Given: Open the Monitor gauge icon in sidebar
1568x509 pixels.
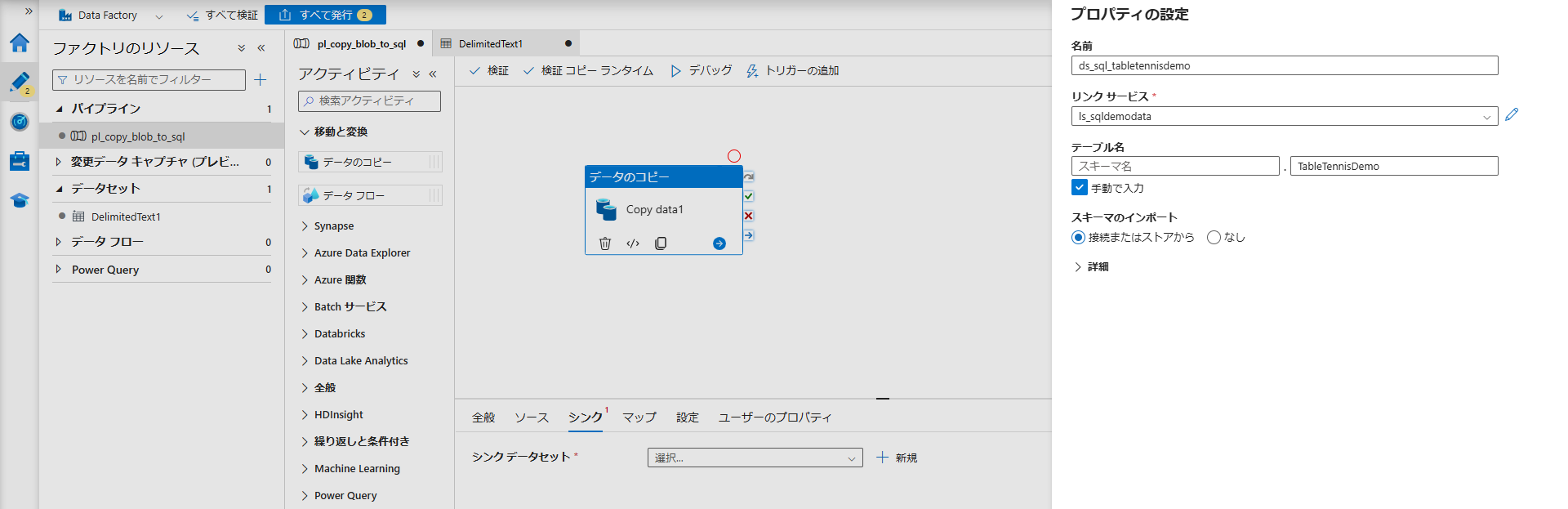Looking at the screenshot, I should coord(20,122).
